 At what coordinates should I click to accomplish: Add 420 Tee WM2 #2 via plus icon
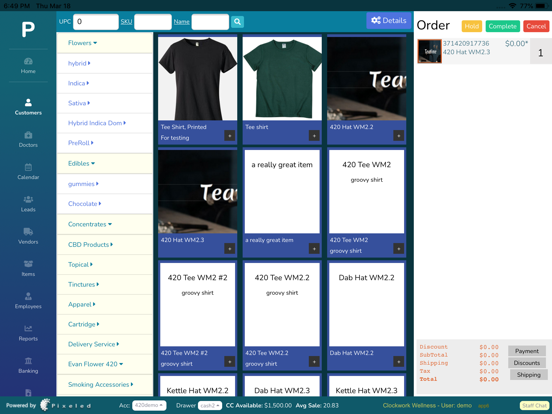pyautogui.click(x=230, y=362)
